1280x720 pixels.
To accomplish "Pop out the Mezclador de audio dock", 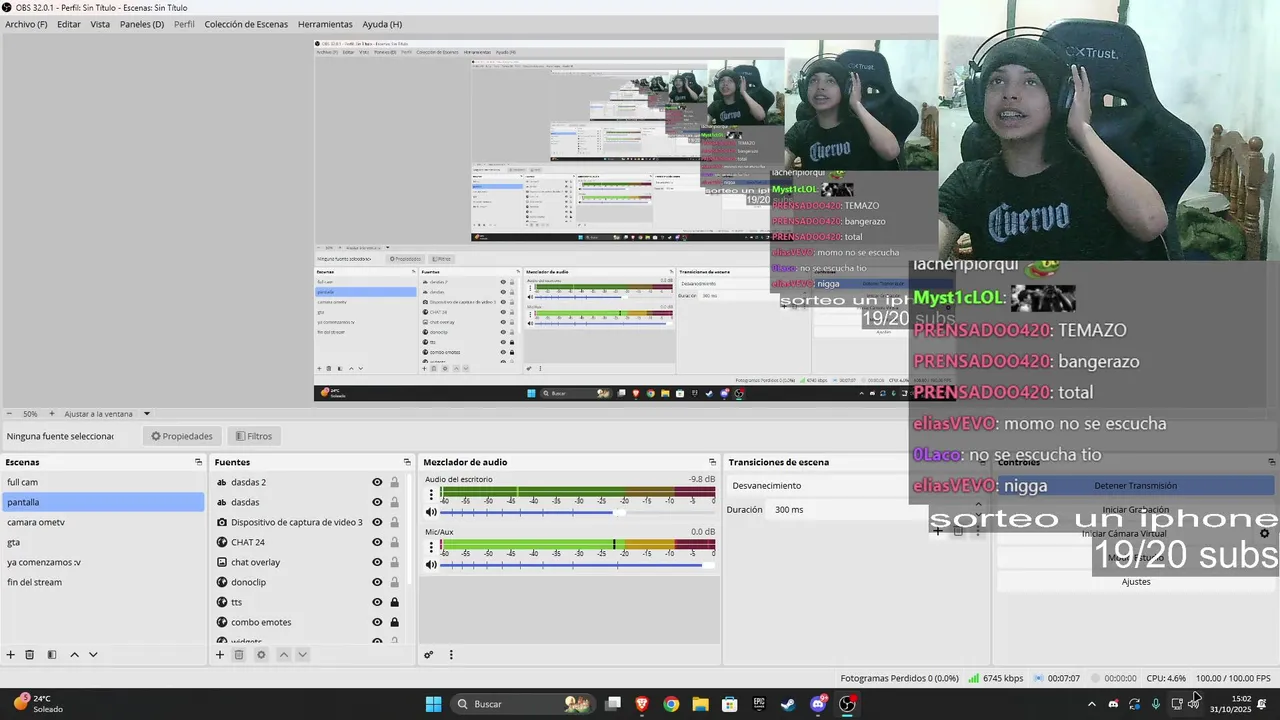I will 712,462.
